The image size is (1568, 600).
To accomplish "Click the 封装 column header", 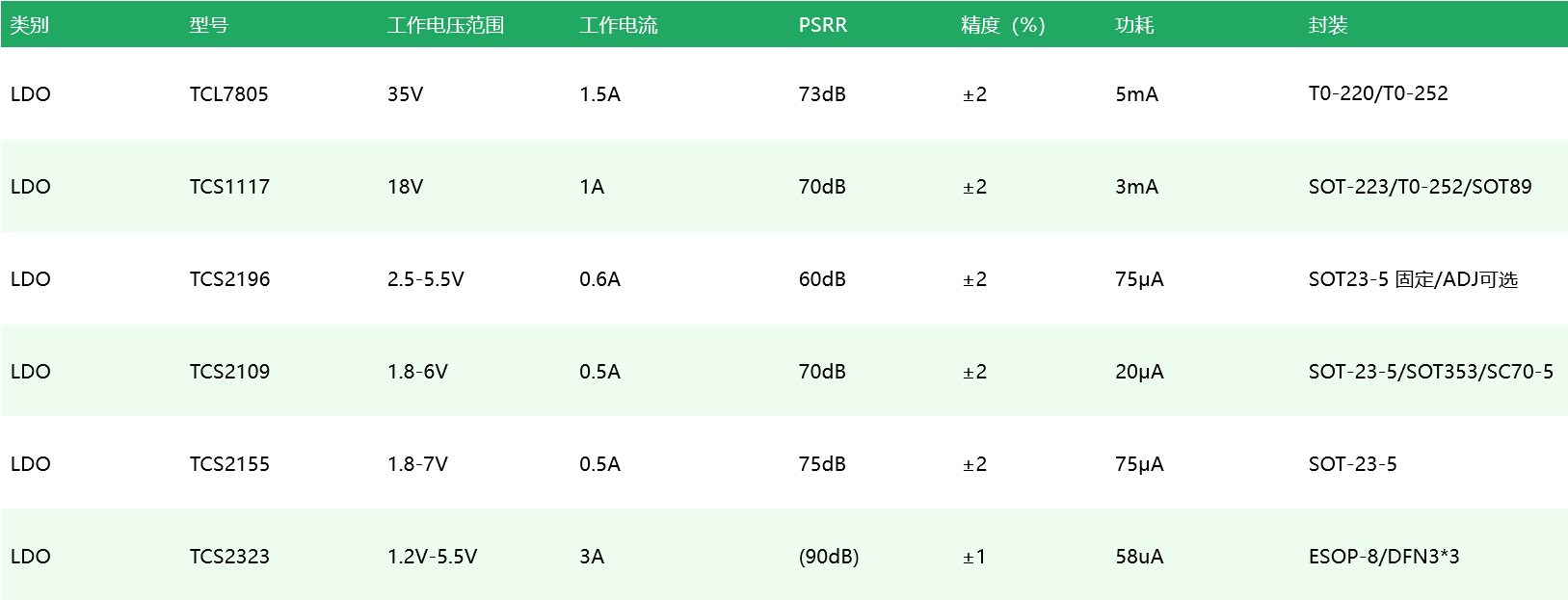I will pos(1327,25).
